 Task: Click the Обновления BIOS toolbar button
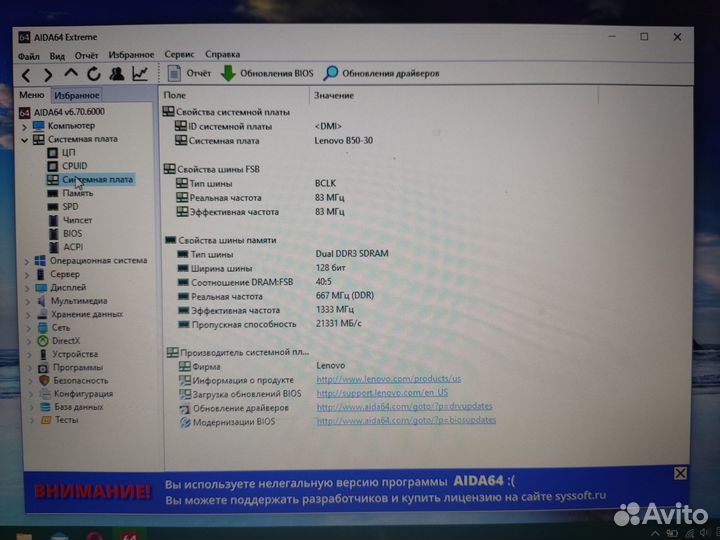click(267, 73)
